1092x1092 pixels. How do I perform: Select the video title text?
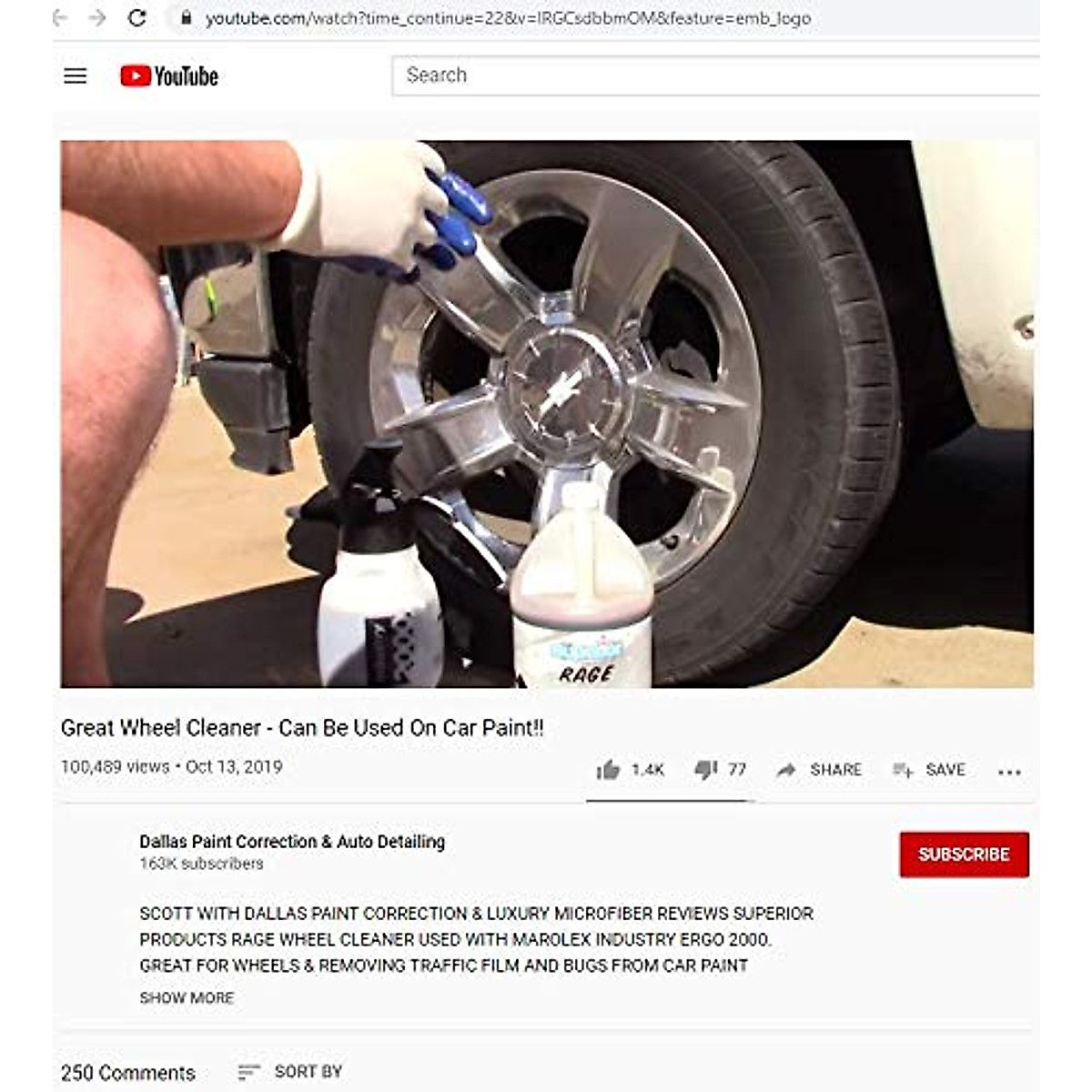(x=302, y=728)
